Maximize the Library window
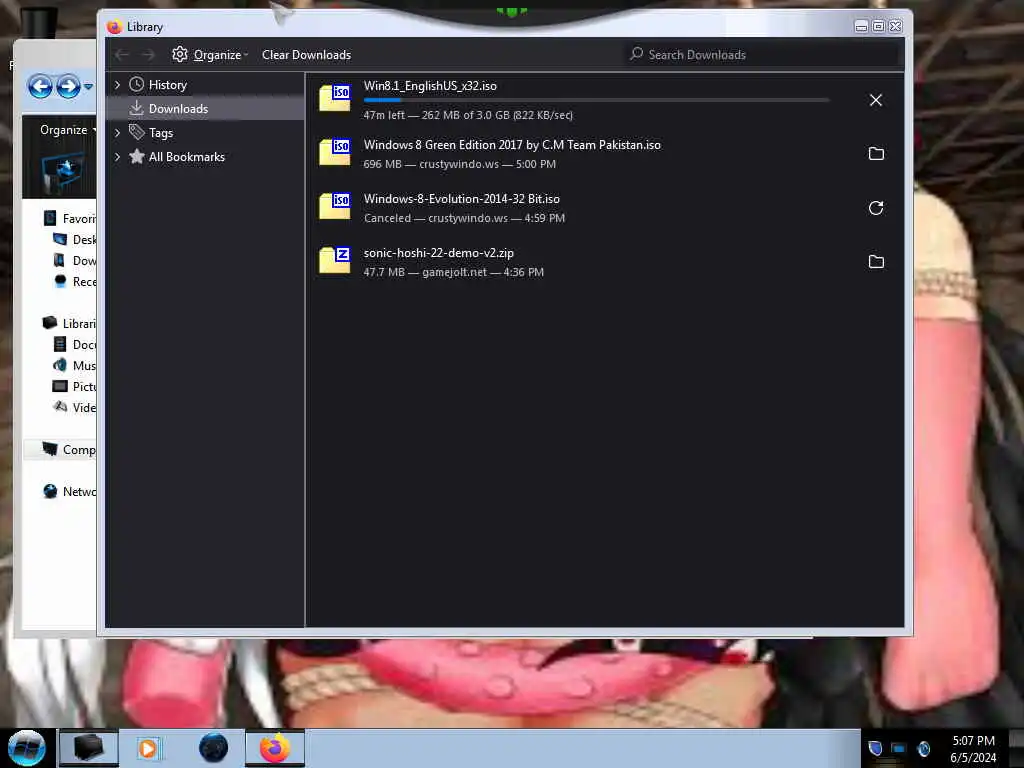Screen dimensions: 1024x768 point(878,26)
